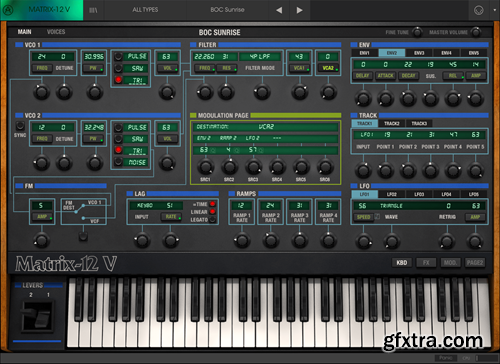Image resolution: width=500 pixels, height=364 pixels.
Task: Click the VCO 1 volume value 63
Action: pos(167,57)
